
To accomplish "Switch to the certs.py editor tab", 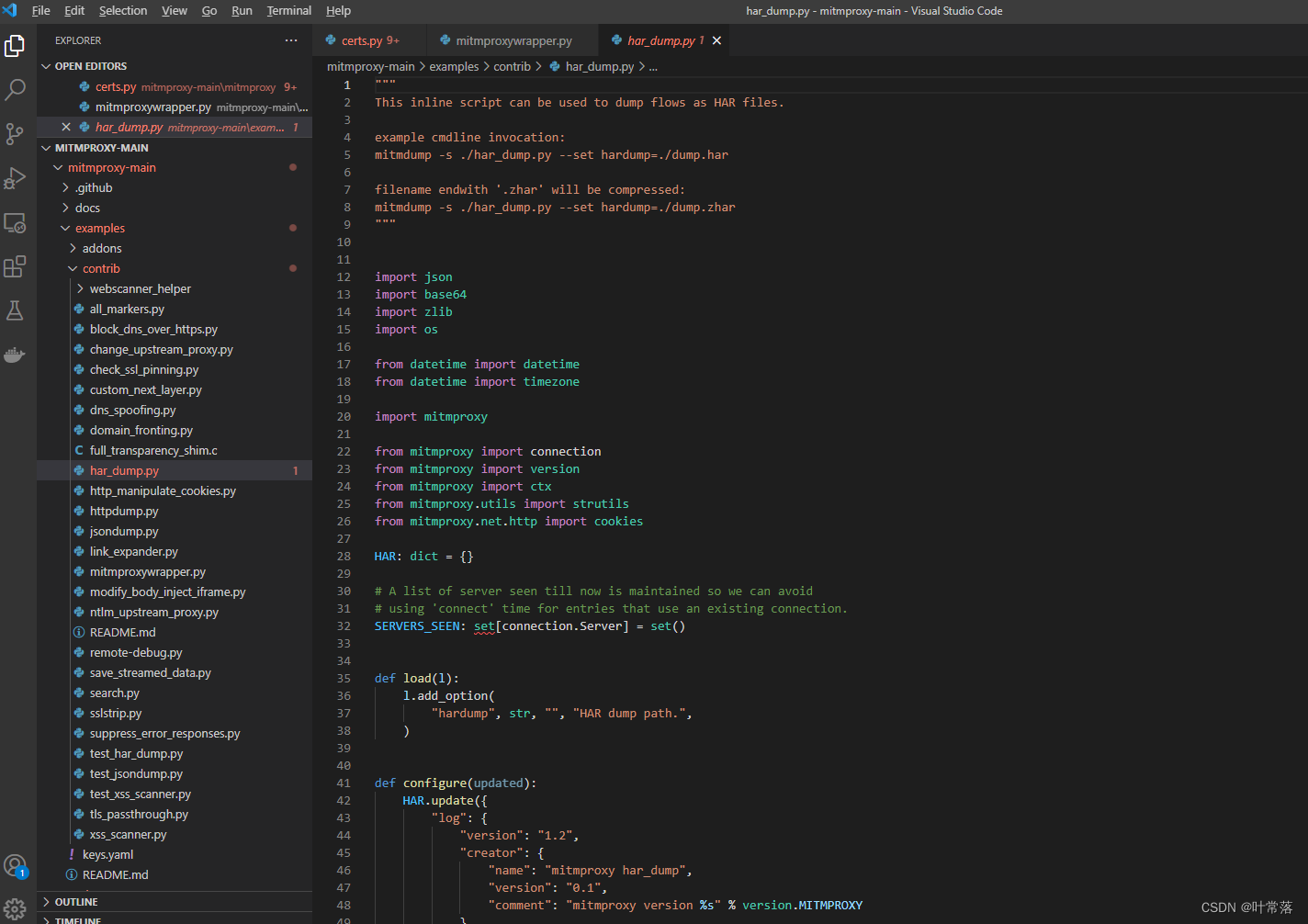I will point(369,40).
